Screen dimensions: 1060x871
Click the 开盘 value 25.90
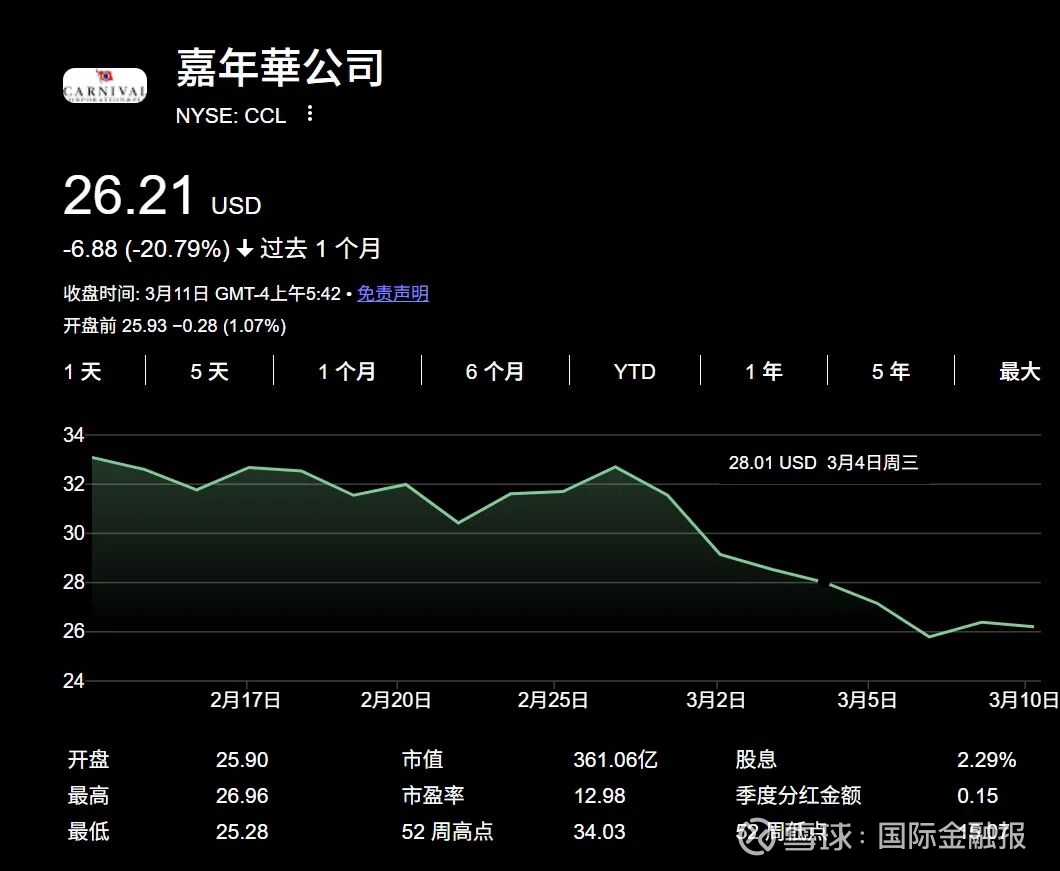242,759
